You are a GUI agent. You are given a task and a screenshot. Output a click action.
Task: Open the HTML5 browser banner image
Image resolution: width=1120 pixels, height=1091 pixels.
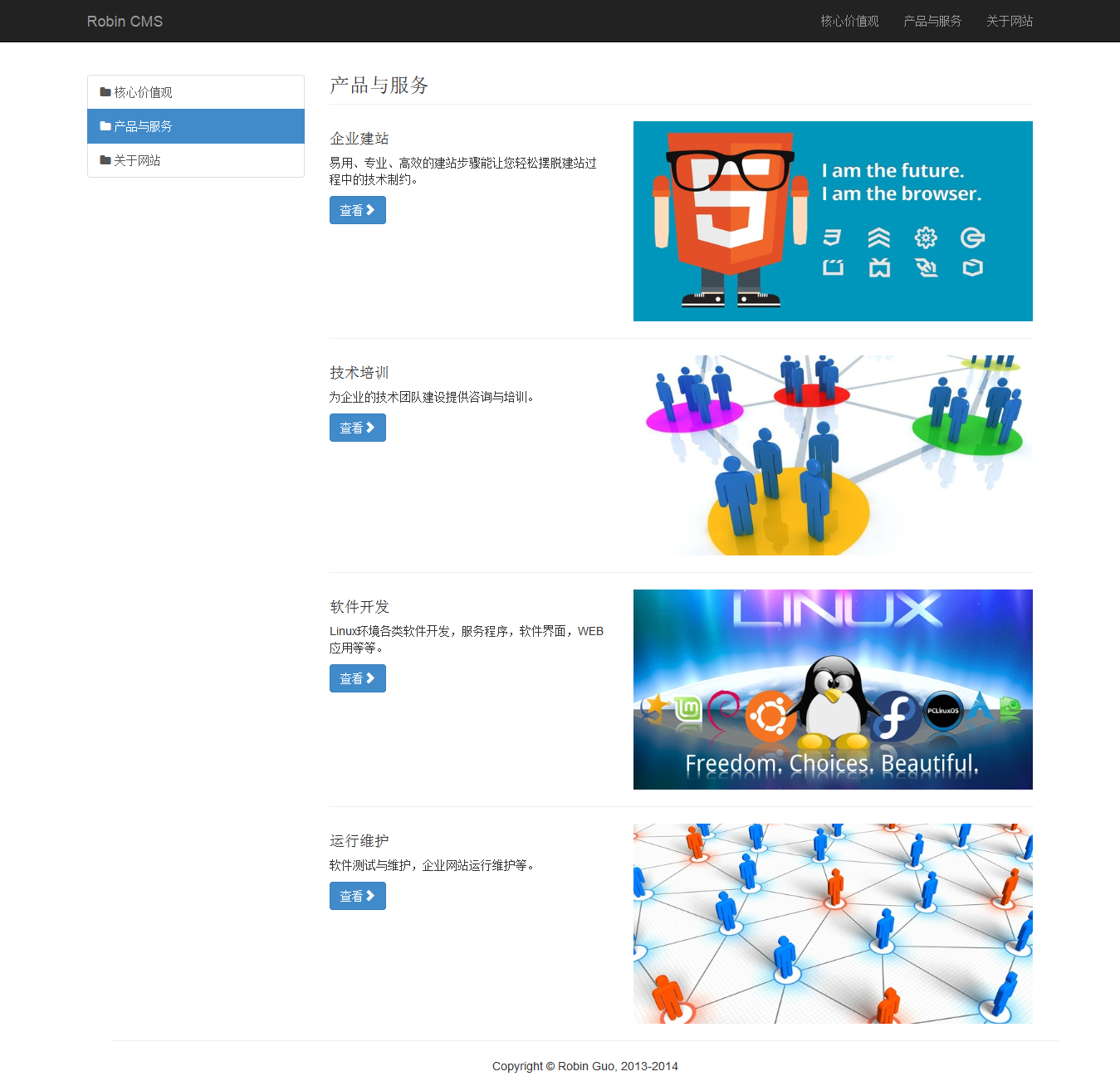pos(833,221)
